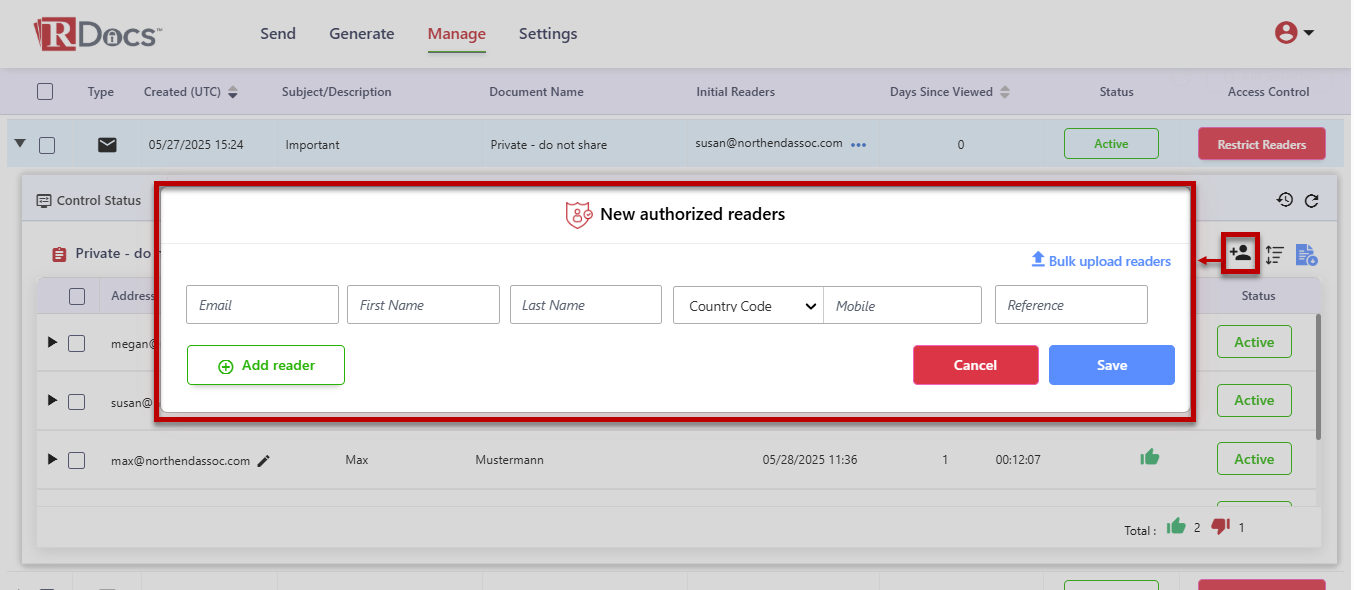Open the Country Code dropdown

point(749,305)
